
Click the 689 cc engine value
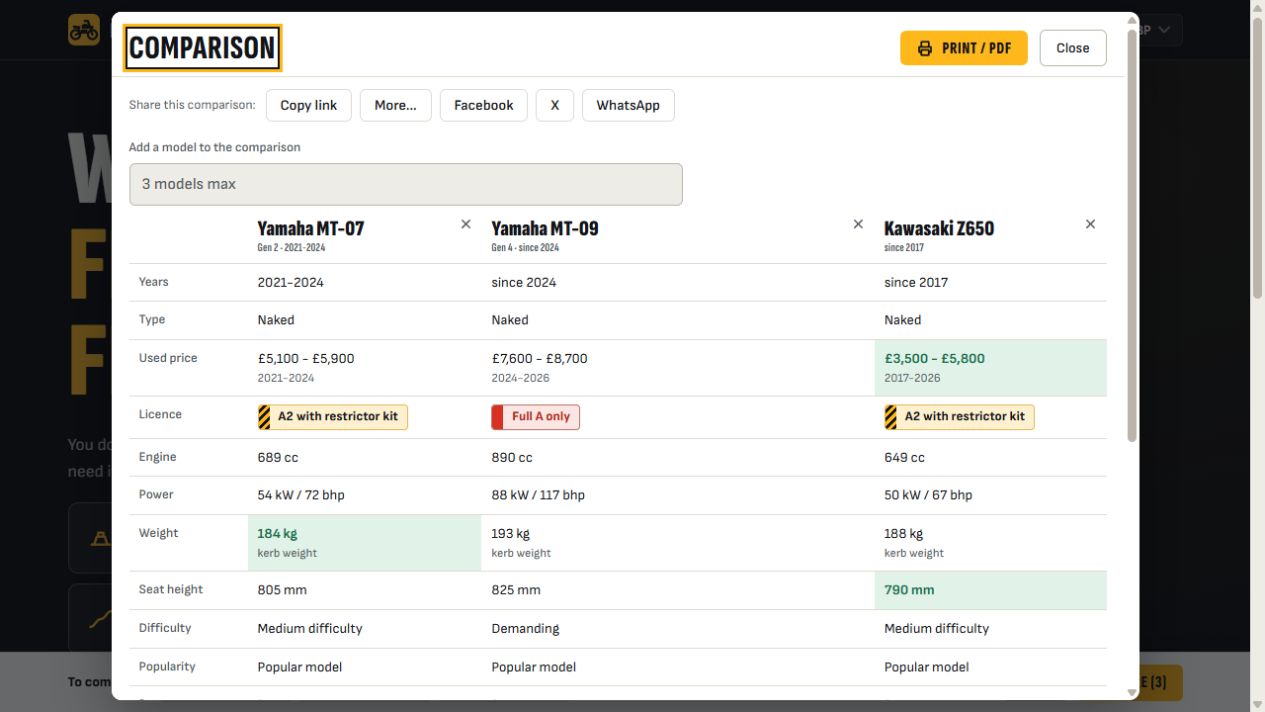[278, 457]
